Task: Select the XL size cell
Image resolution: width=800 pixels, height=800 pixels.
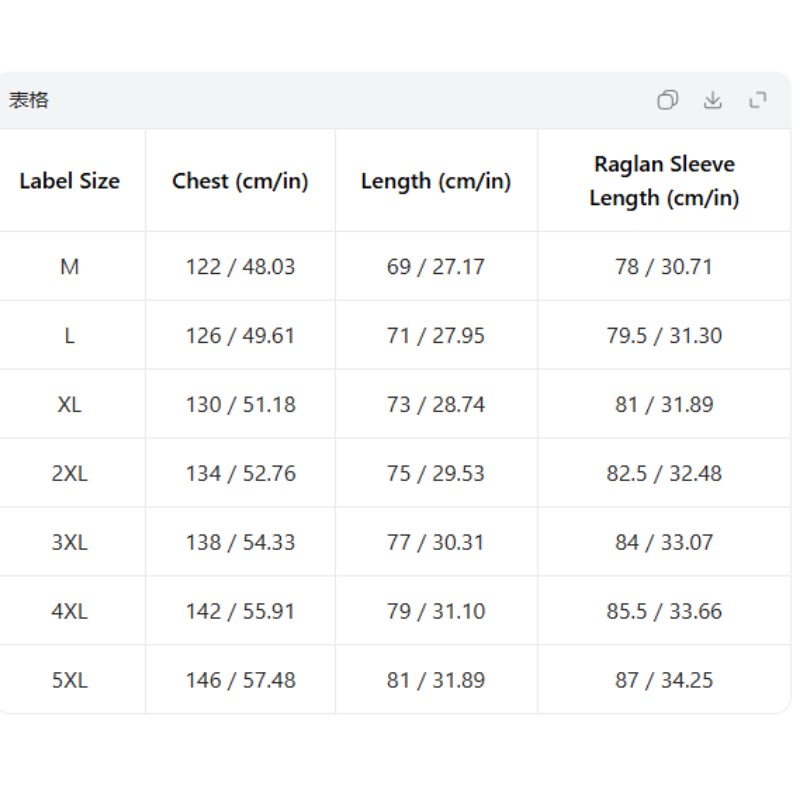Action: tap(69, 405)
